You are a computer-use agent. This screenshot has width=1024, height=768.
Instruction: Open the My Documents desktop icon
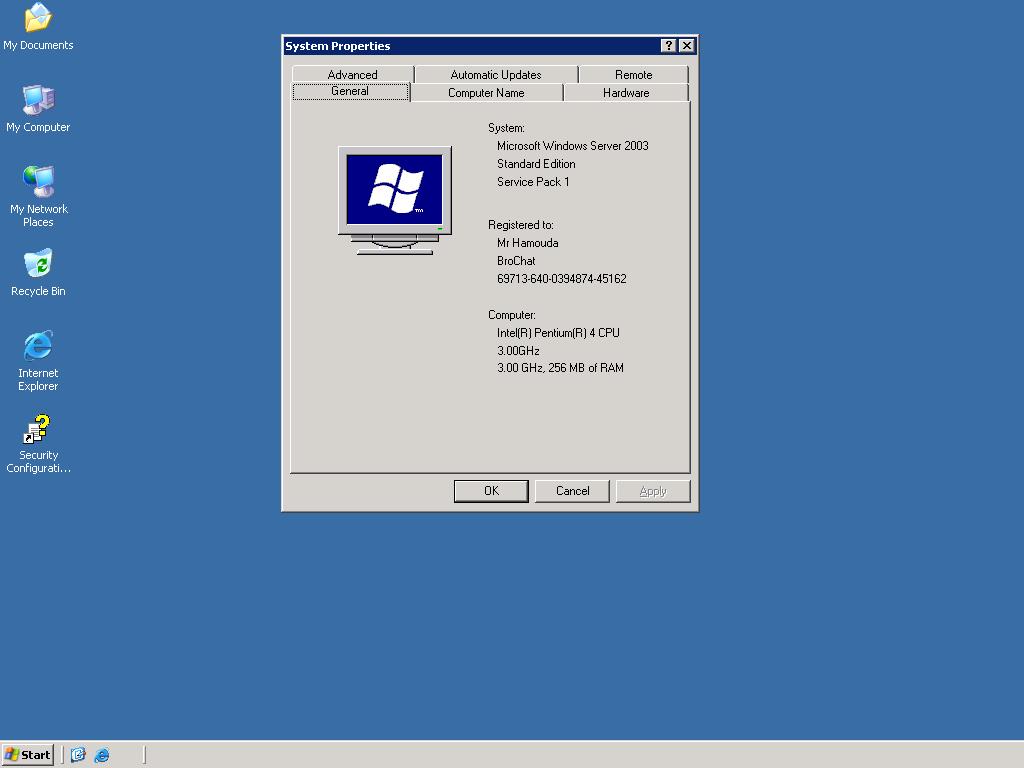38,18
